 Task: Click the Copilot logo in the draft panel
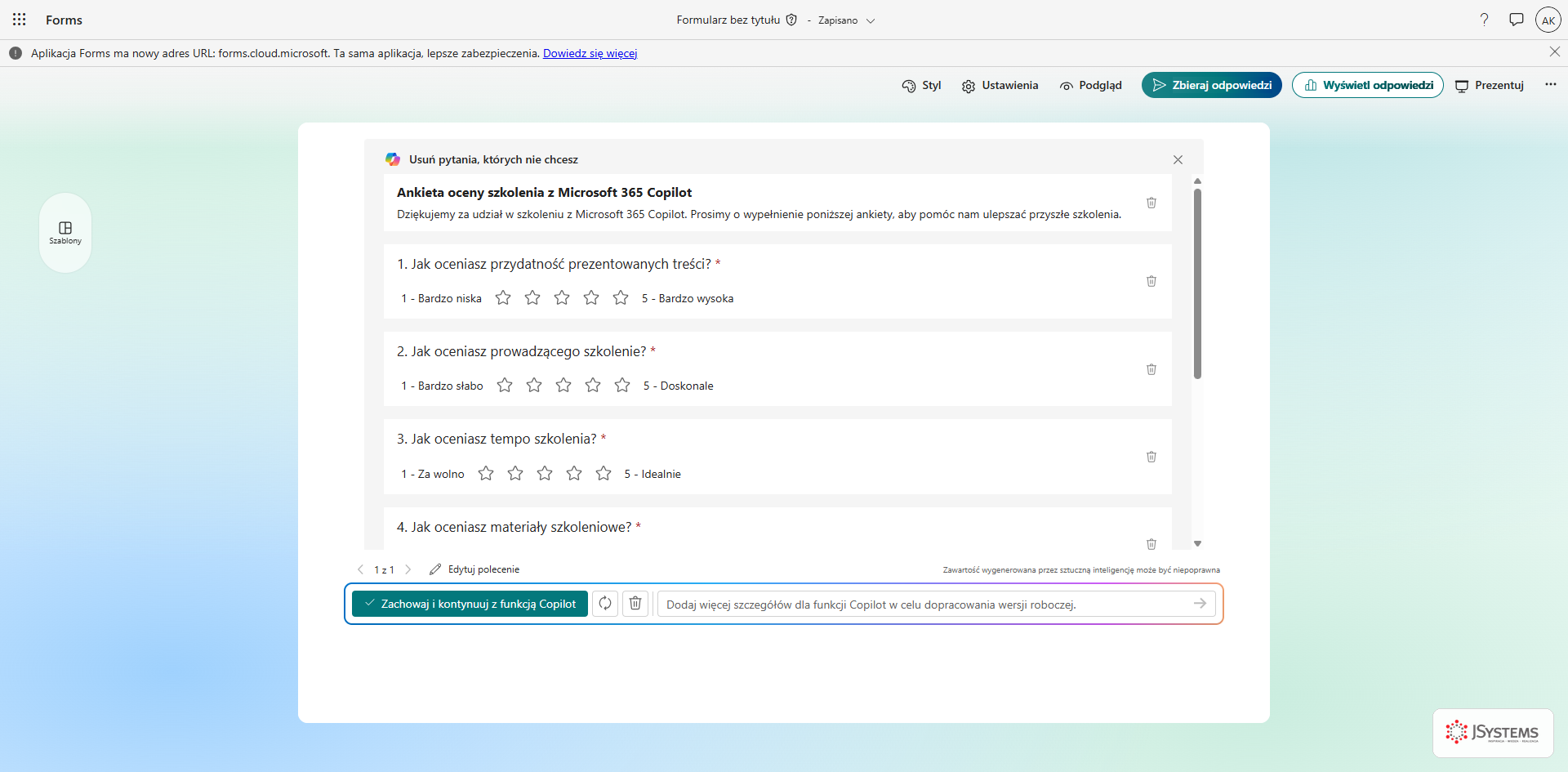[x=393, y=159]
